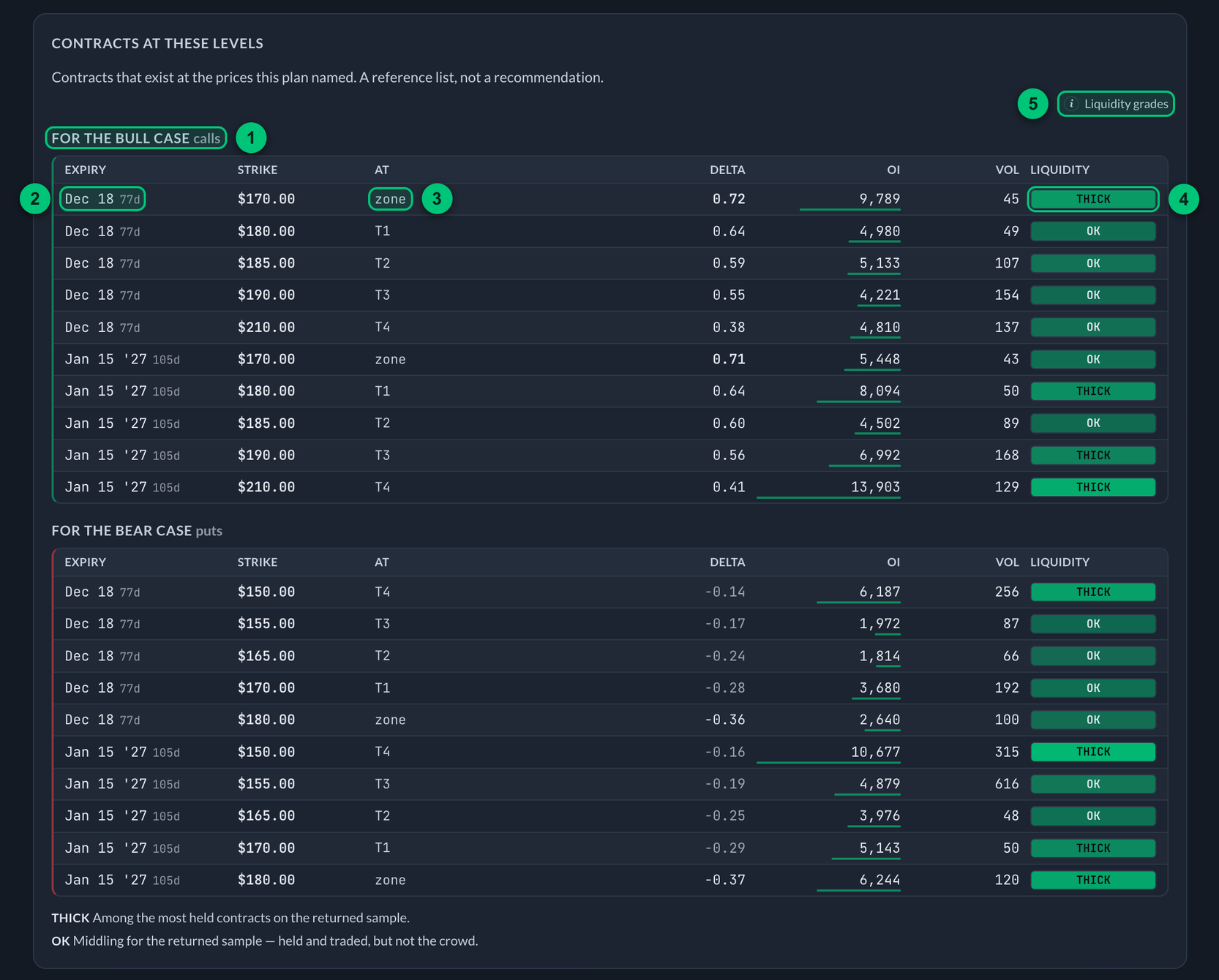
Task: Click the "CONTRACTS AT THESE LEVELS" heading
Action: click(157, 43)
